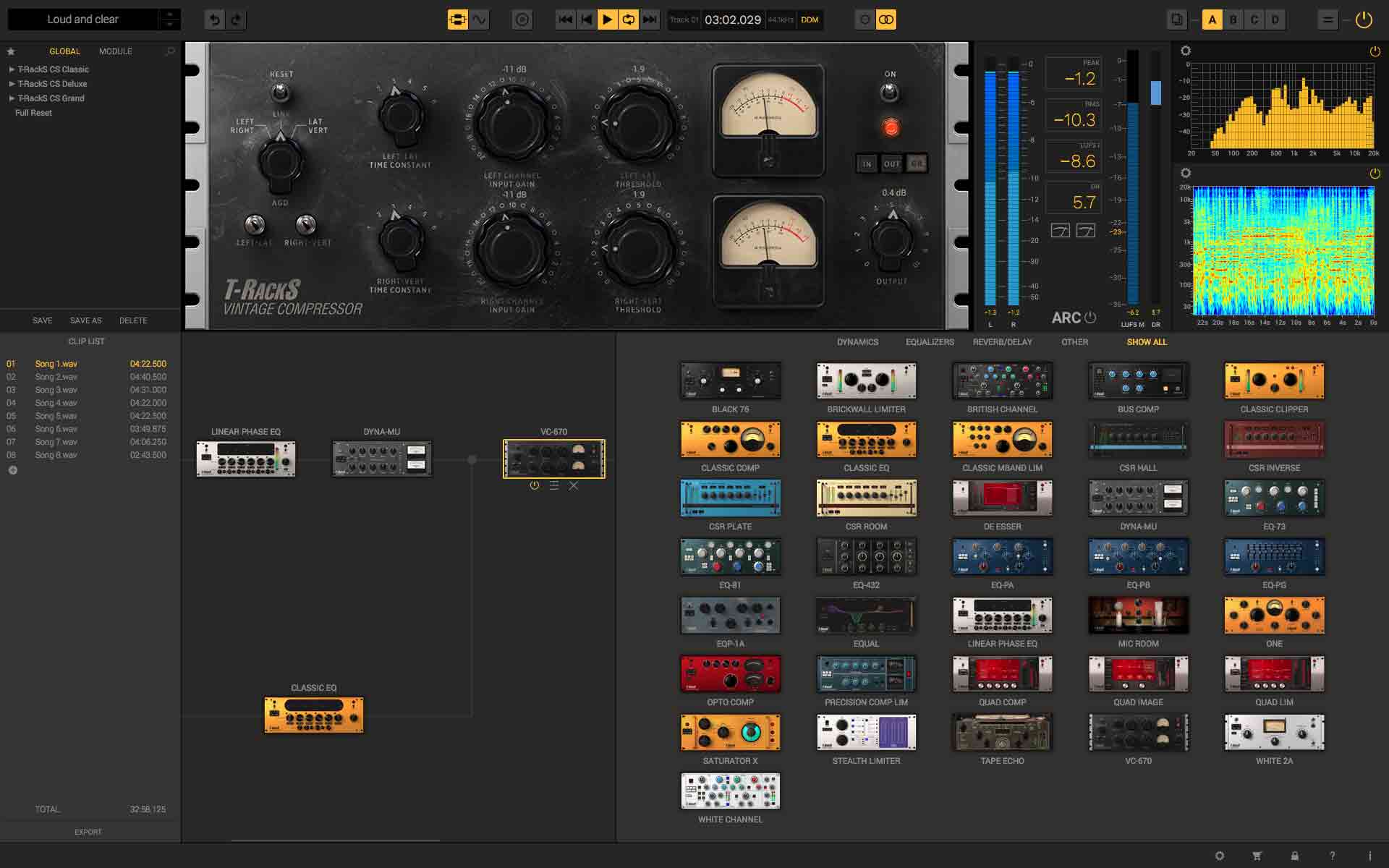Select snapshot C
This screenshot has height=868, width=1389.
(1254, 20)
